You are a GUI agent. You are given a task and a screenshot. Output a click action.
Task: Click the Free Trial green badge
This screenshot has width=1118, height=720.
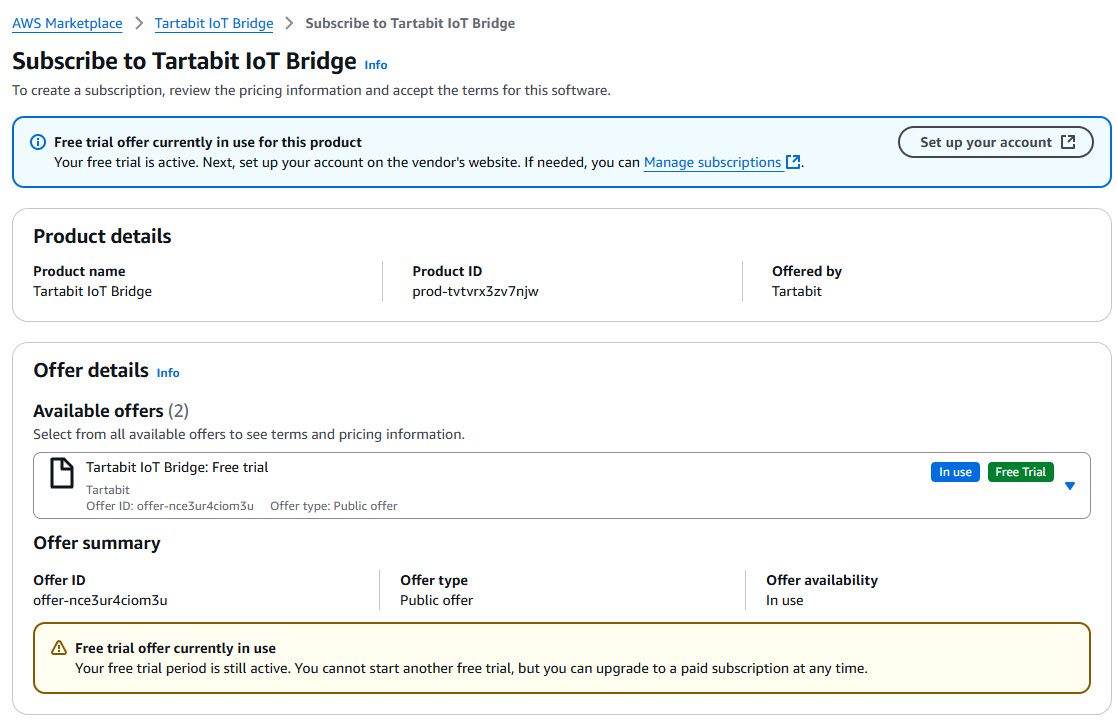[x=1020, y=472]
